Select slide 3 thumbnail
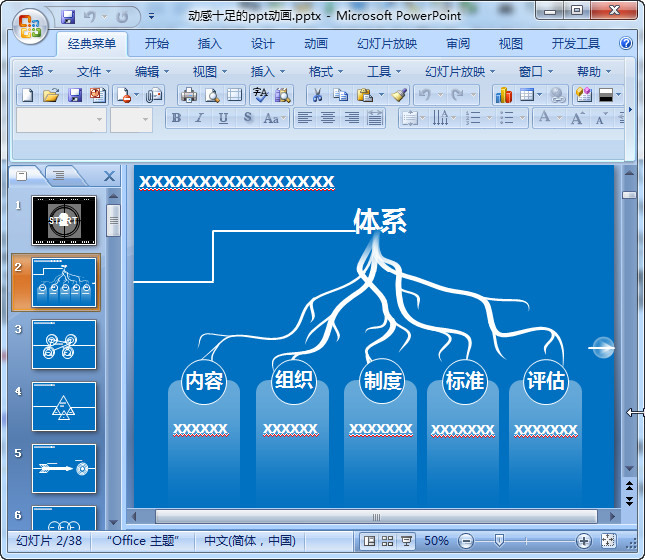 click(64, 344)
